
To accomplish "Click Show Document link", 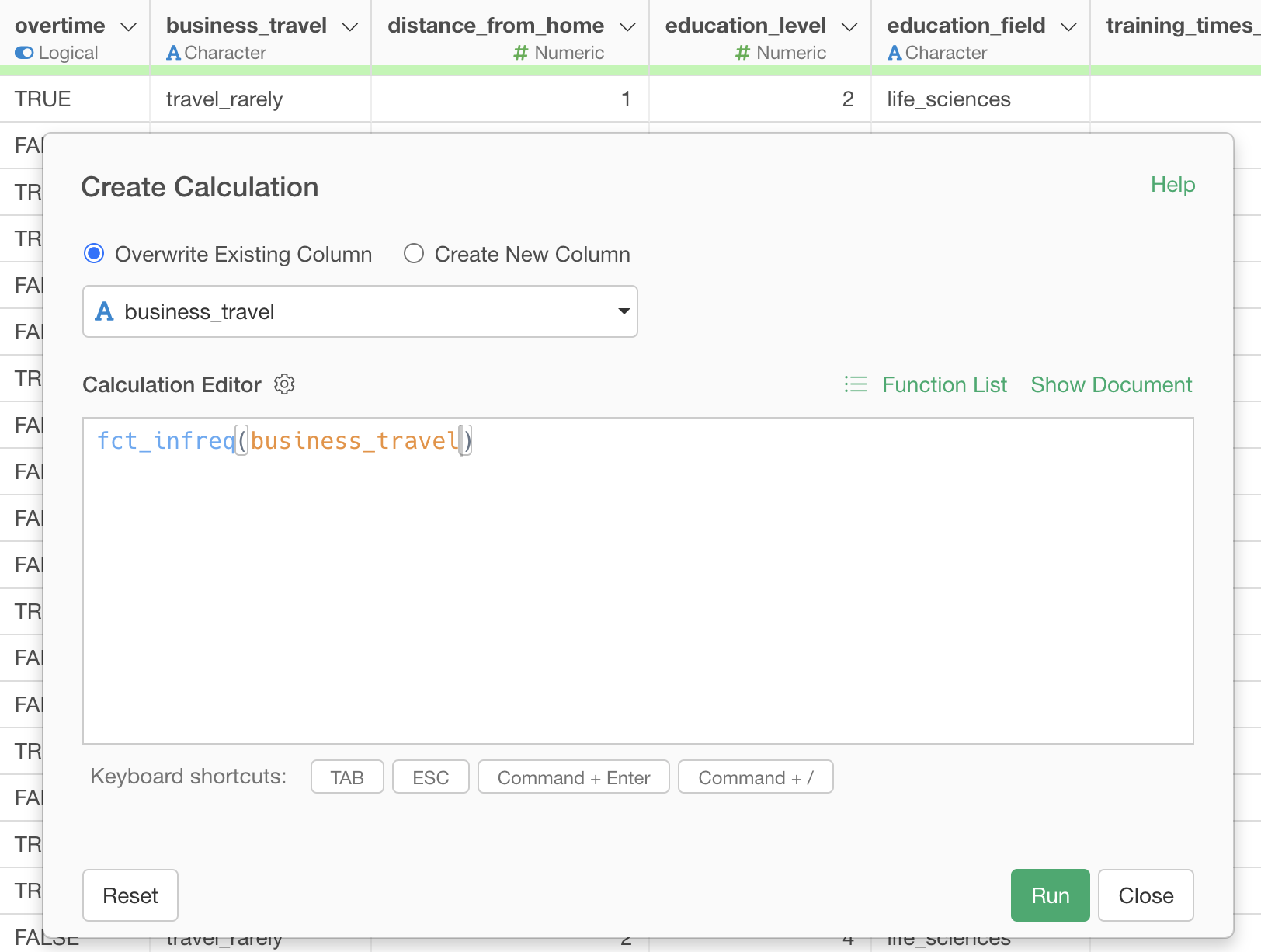I will [1111, 384].
